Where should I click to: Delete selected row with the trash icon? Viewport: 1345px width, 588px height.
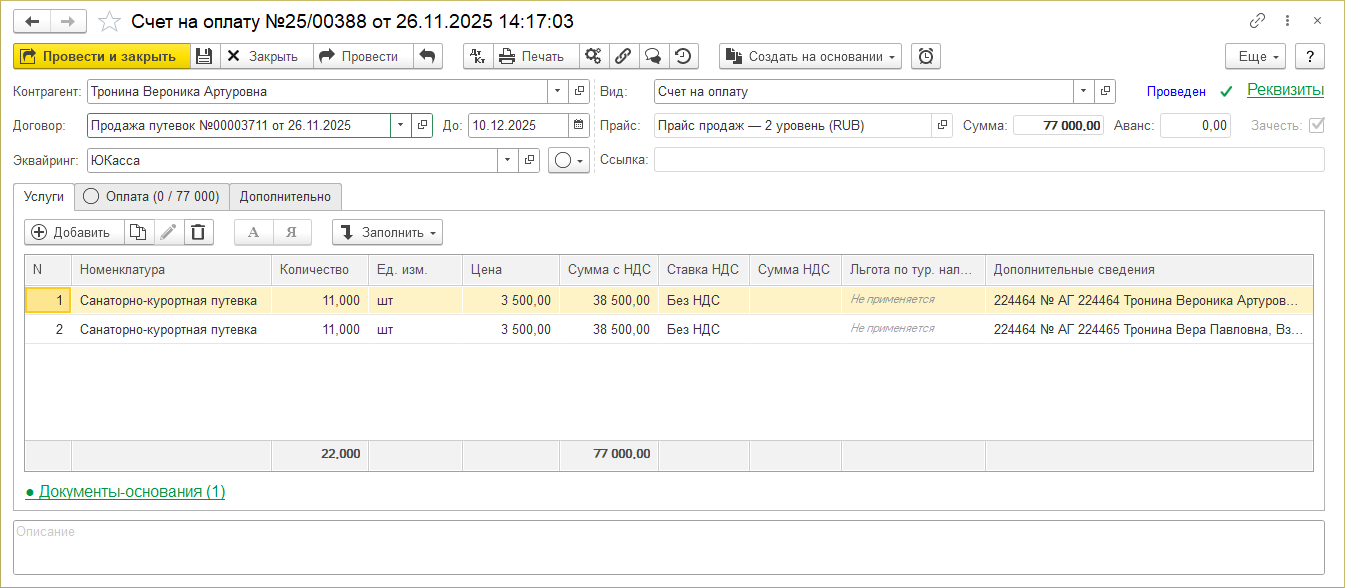198,232
